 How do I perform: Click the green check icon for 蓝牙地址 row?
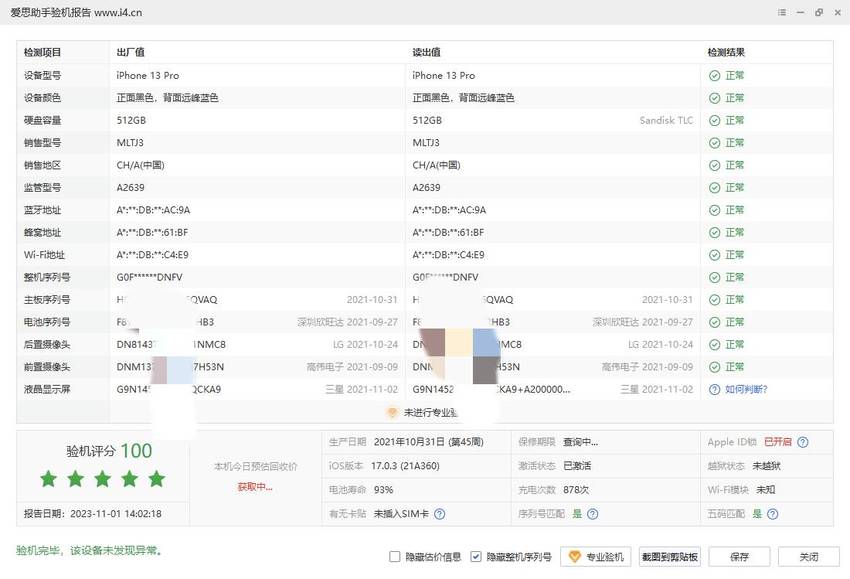(x=714, y=210)
